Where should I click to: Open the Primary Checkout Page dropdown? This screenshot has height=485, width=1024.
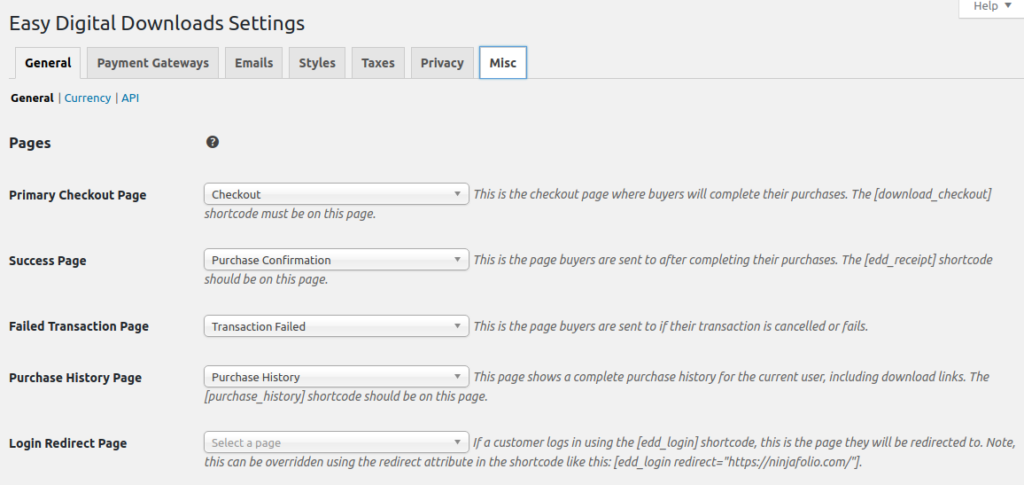point(336,194)
